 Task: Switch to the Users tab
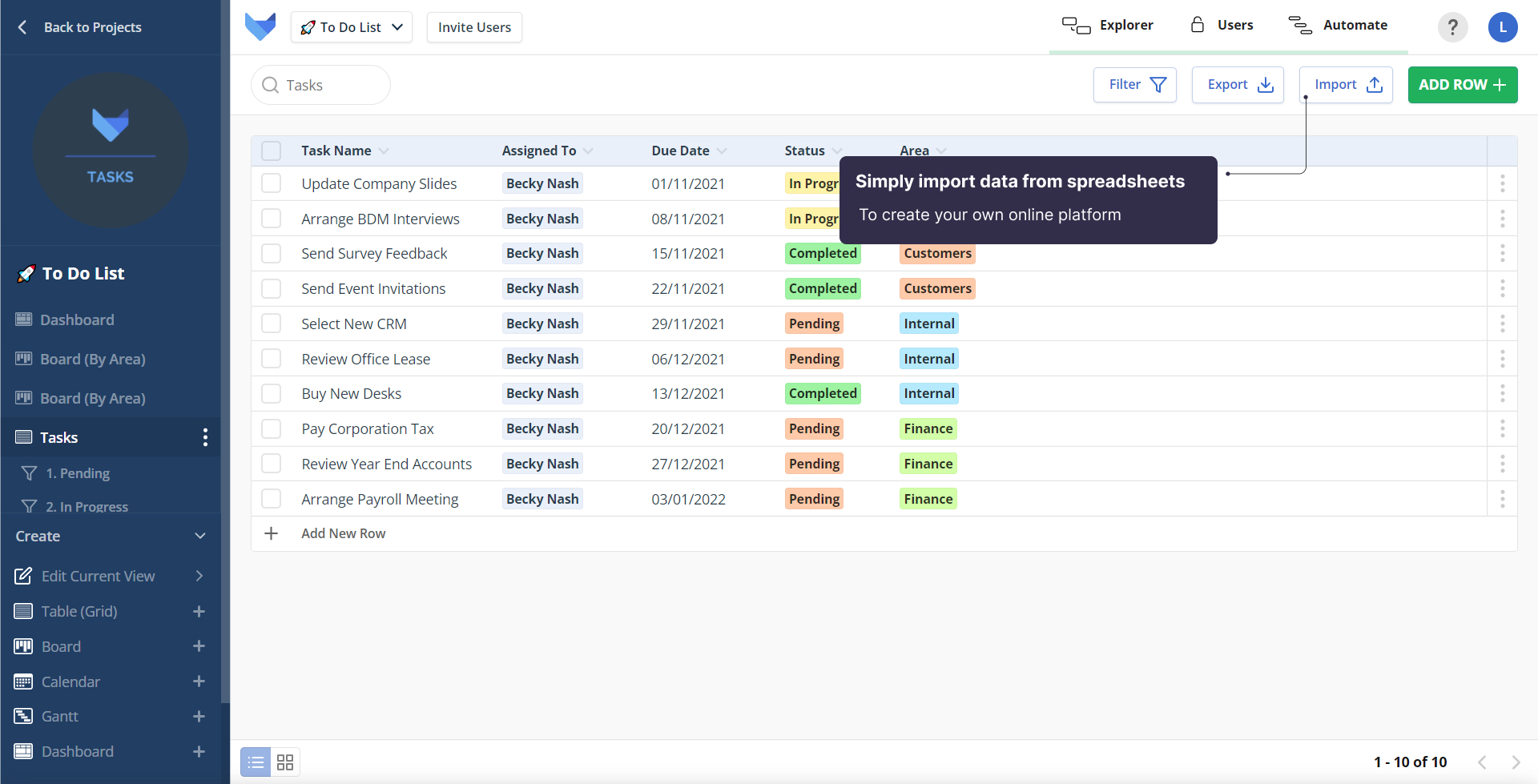(1222, 26)
